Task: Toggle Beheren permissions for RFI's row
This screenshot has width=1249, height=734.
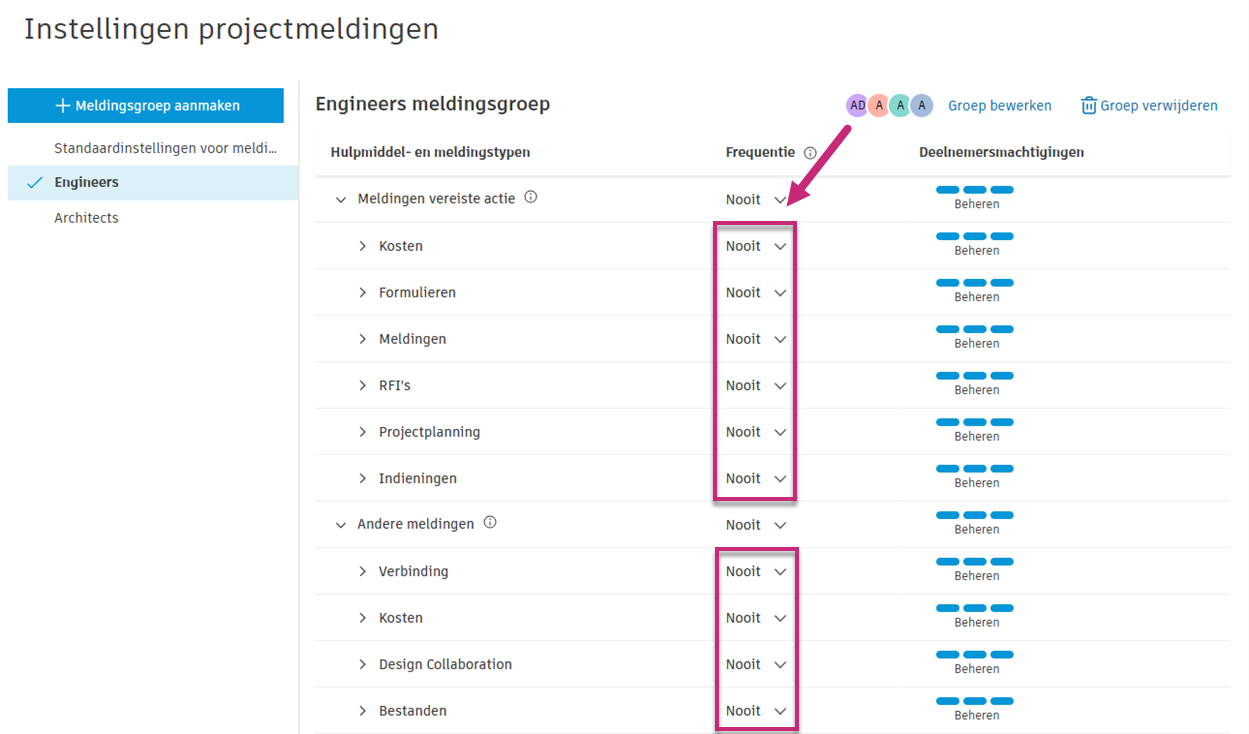Action: tap(975, 382)
